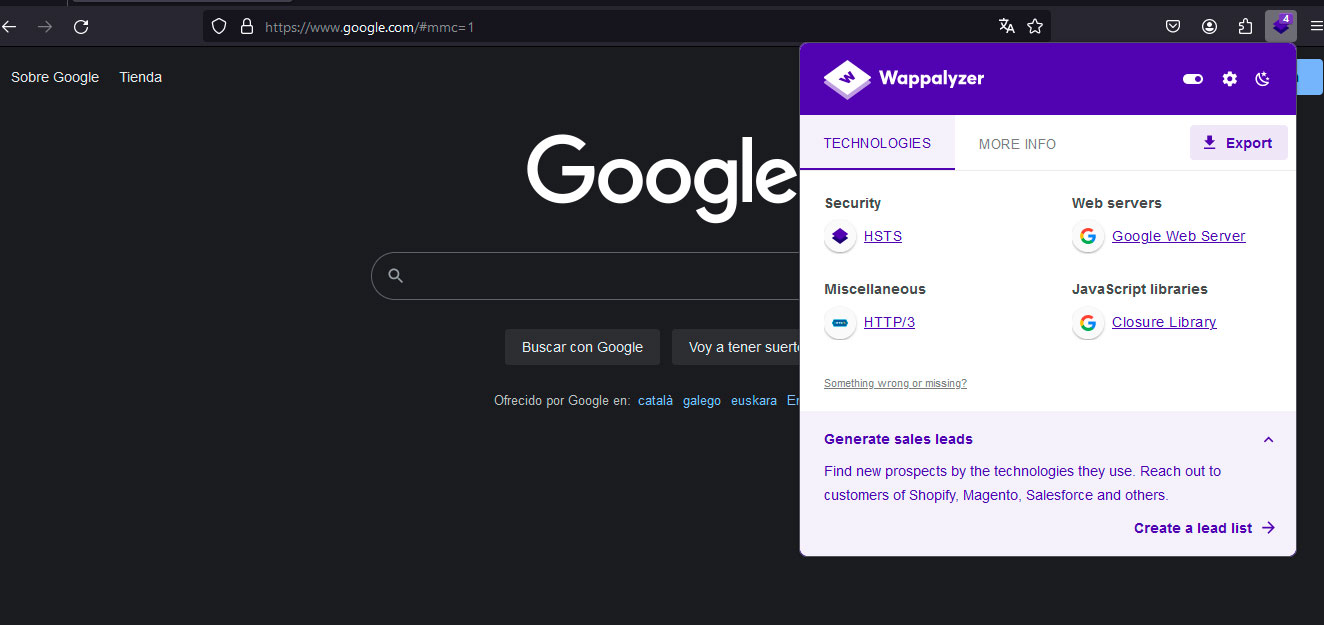
Task: Click the Miscellaneous category heading
Action: click(x=875, y=289)
